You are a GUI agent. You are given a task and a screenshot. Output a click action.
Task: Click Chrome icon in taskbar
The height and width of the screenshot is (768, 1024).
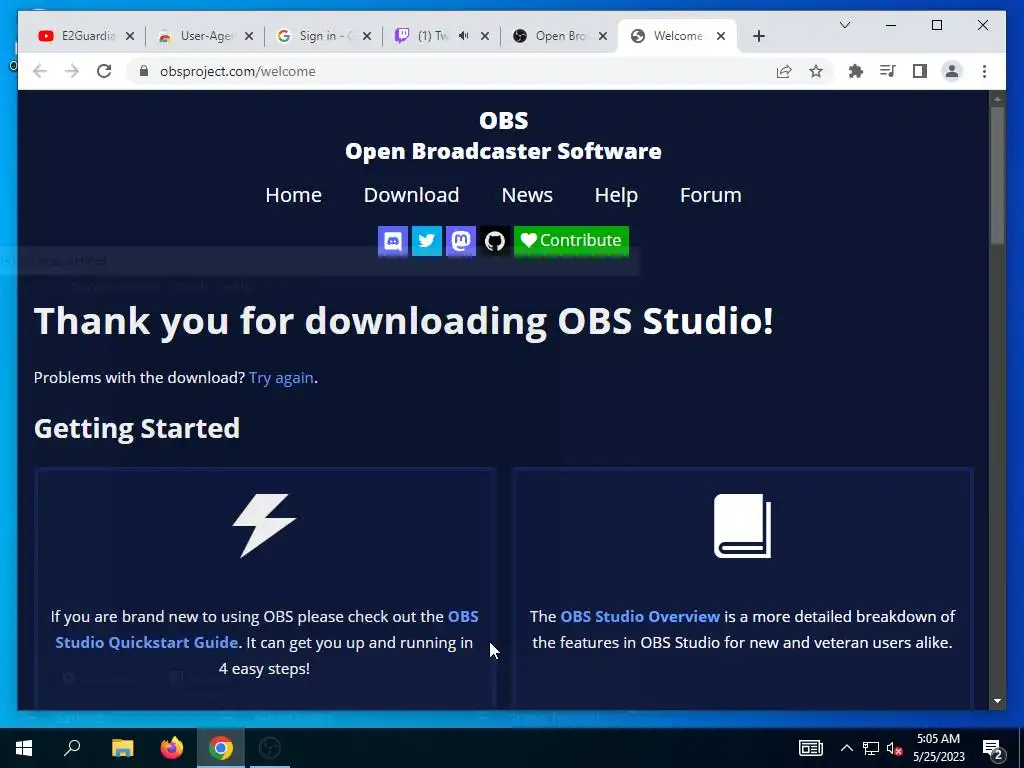coord(221,748)
